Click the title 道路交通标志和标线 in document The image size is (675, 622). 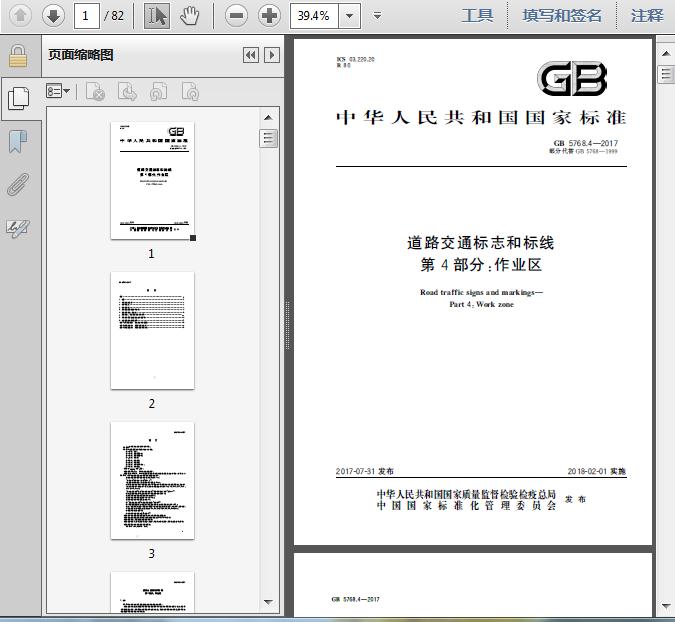pyautogui.click(x=480, y=243)
